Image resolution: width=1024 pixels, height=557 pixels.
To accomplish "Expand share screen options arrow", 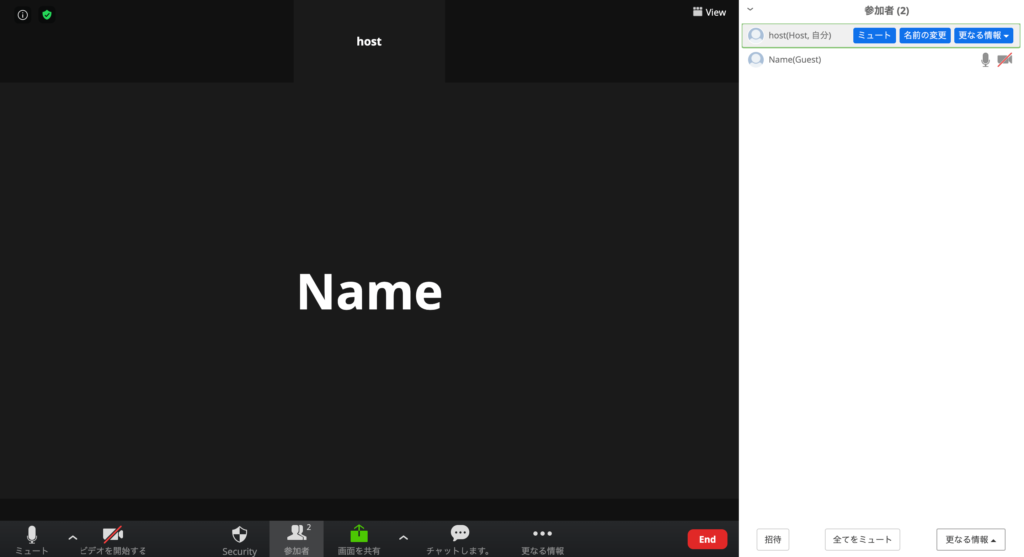I will 403,537.
